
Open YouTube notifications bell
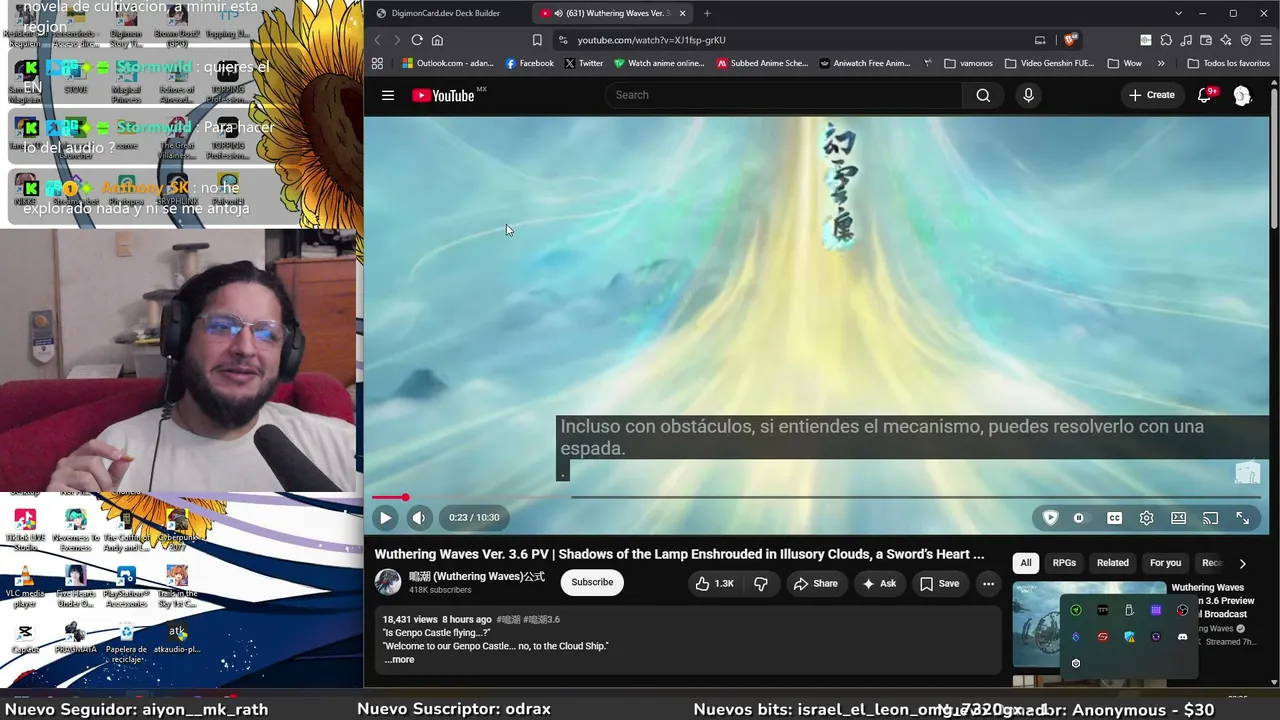[1205, 95]
